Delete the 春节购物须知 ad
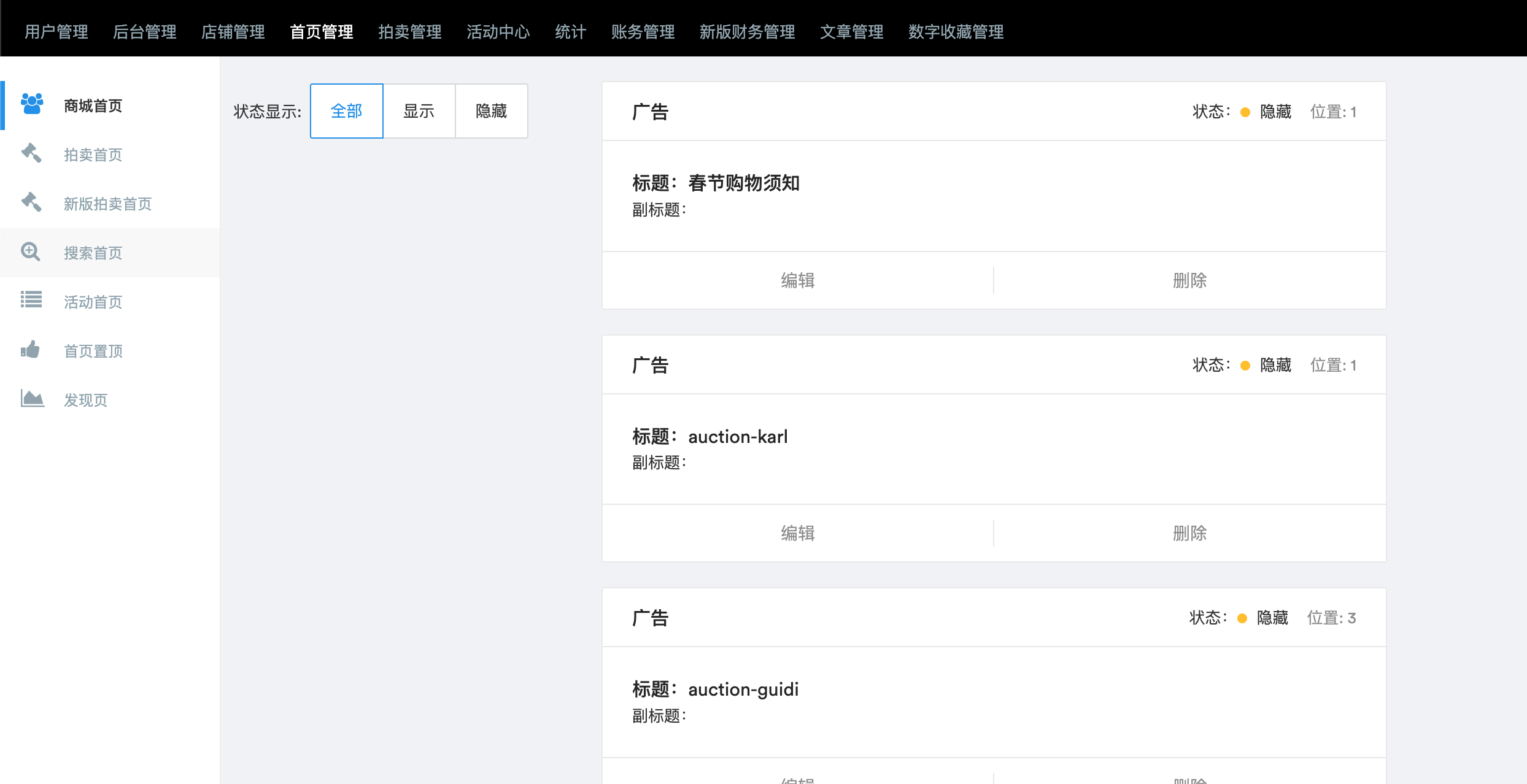This screenshot has width=1527, height=784. point(1190,280)
